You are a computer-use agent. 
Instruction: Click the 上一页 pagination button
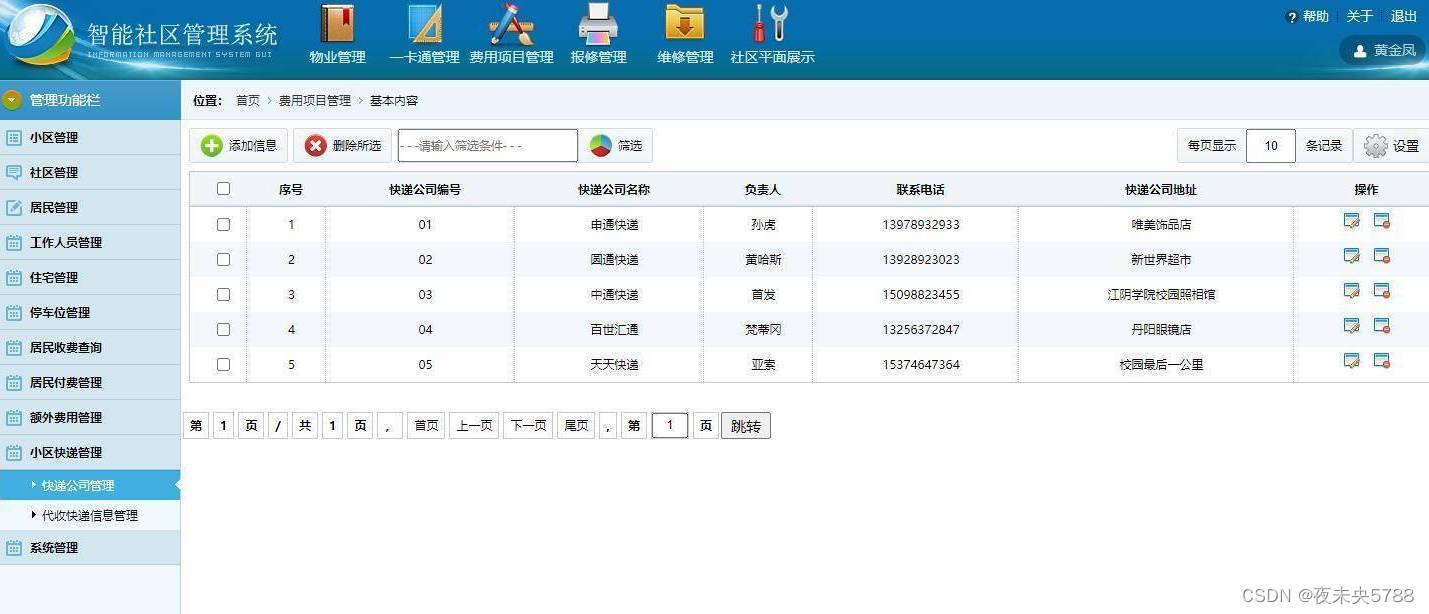474,426
